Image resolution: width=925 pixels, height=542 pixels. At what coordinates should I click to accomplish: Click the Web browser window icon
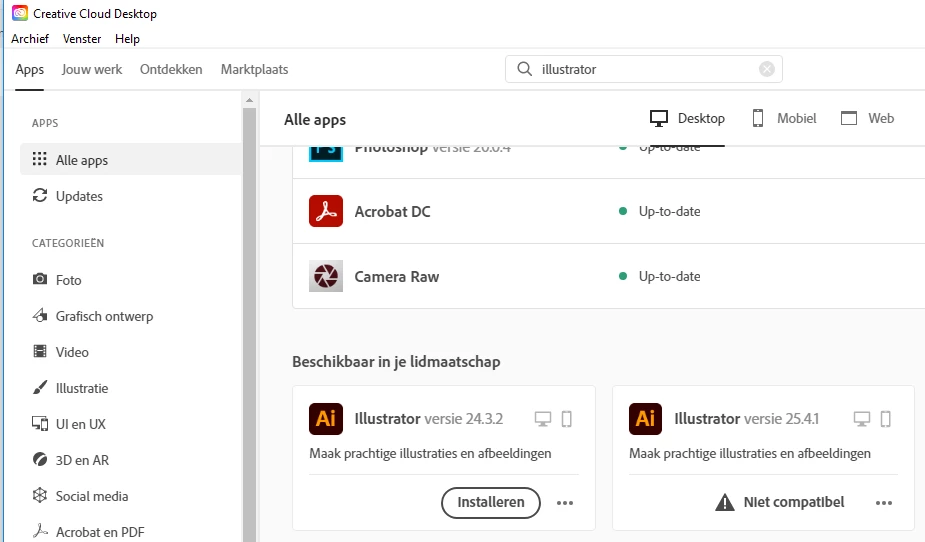[849, 119]
